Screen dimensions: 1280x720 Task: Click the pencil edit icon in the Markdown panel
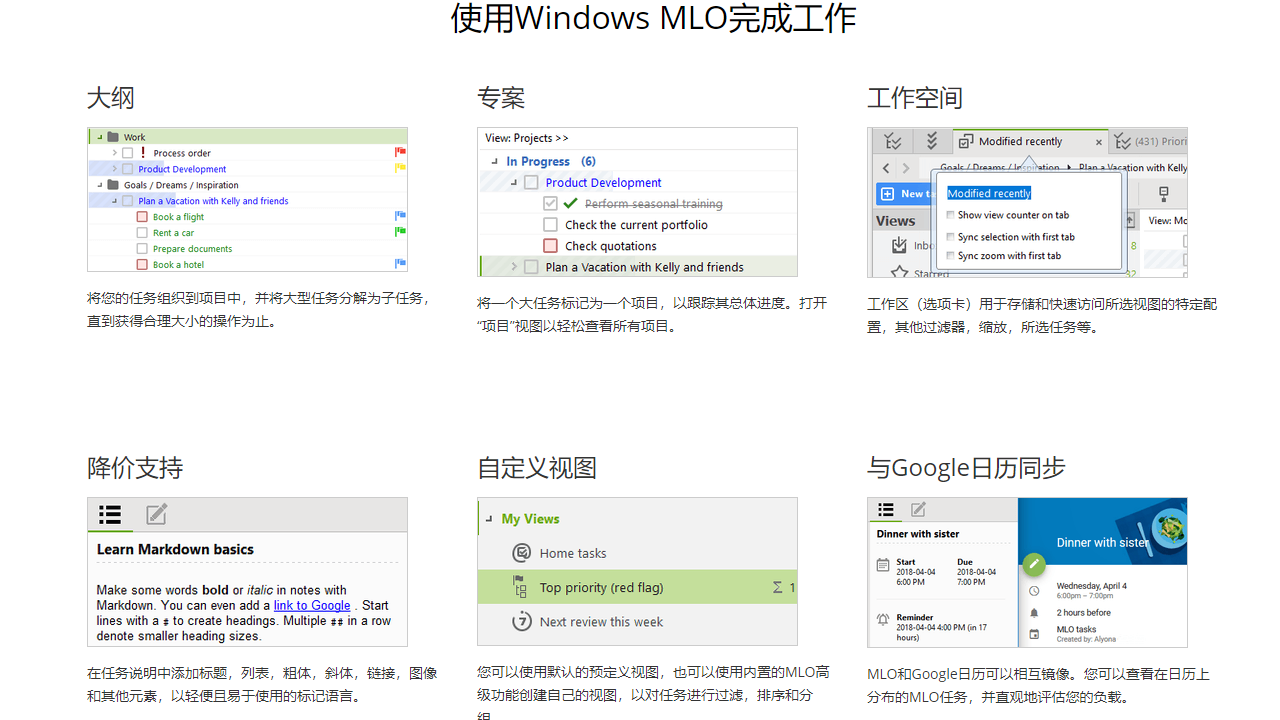[x=156, y=514]
